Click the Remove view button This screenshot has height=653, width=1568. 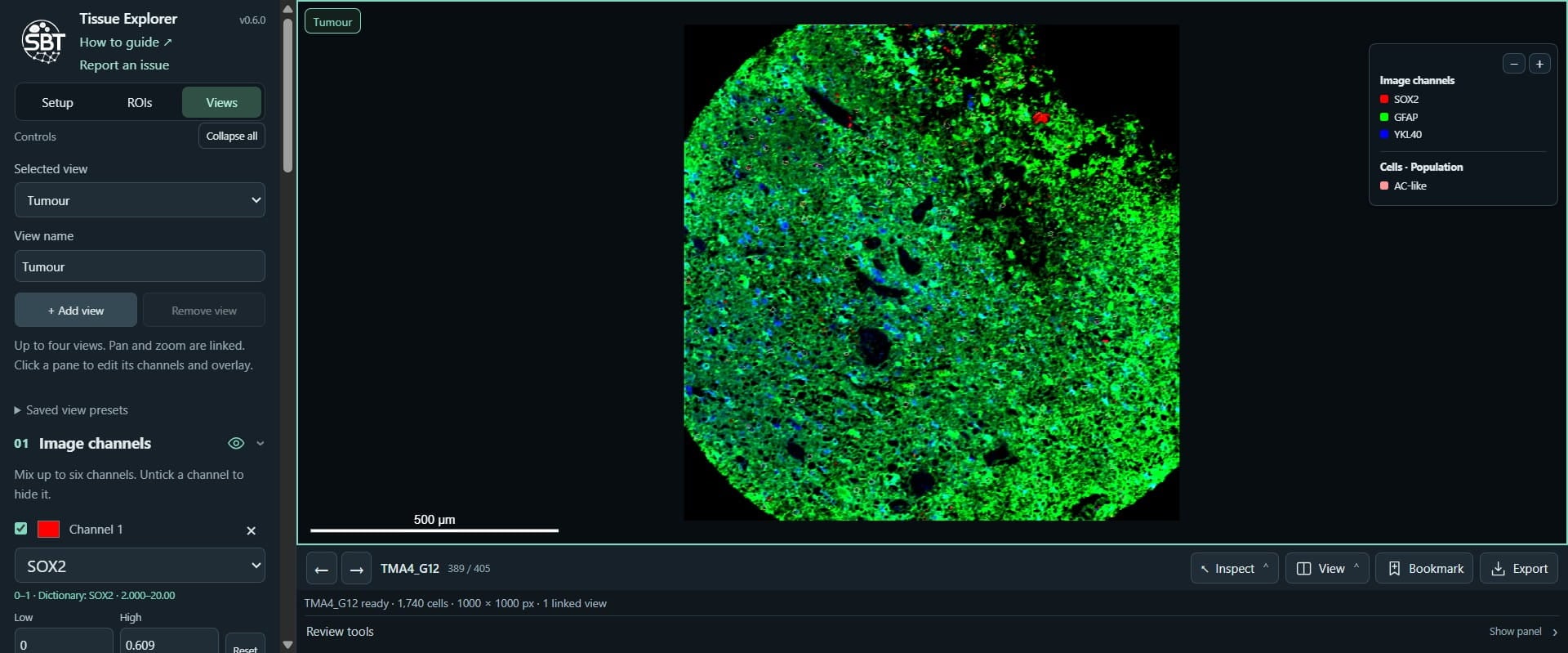[204, 311]
